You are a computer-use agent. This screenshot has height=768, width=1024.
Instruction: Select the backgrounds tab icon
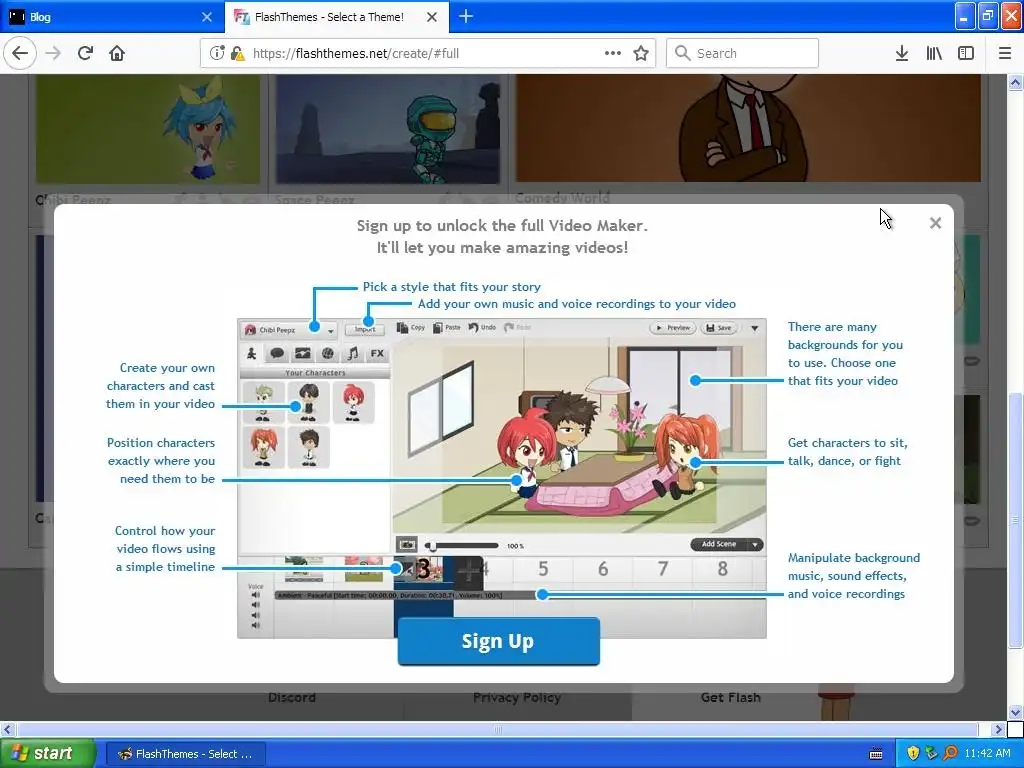click(x=302, y=353)
